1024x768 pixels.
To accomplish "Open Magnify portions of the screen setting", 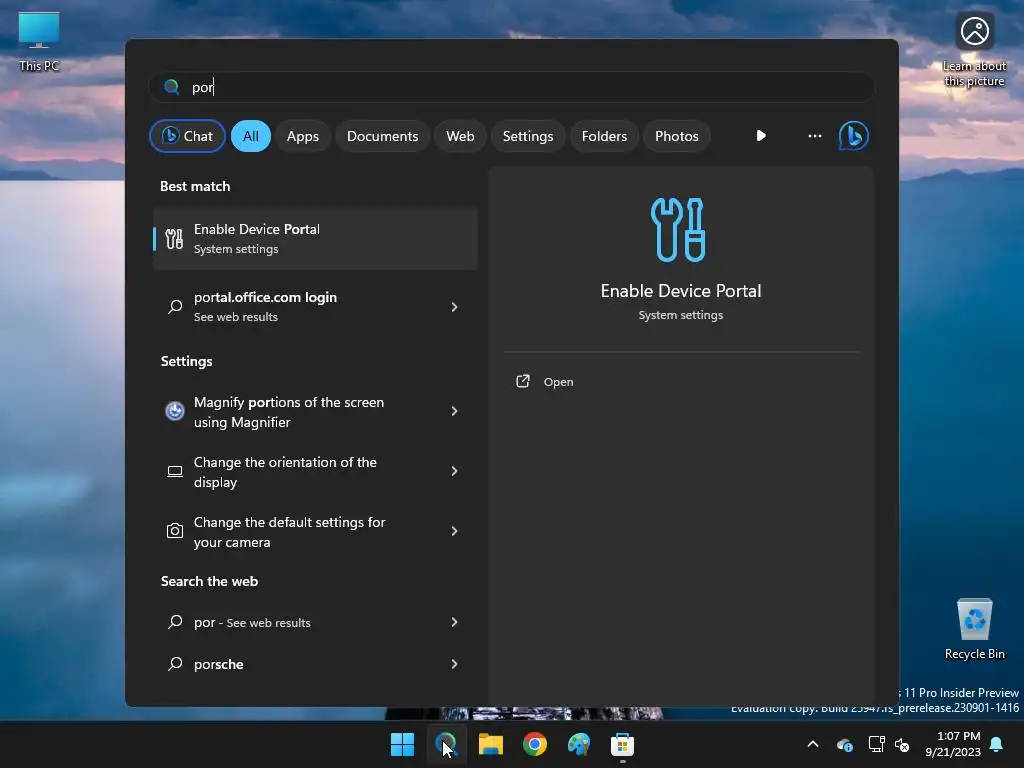I will [315, 411].
